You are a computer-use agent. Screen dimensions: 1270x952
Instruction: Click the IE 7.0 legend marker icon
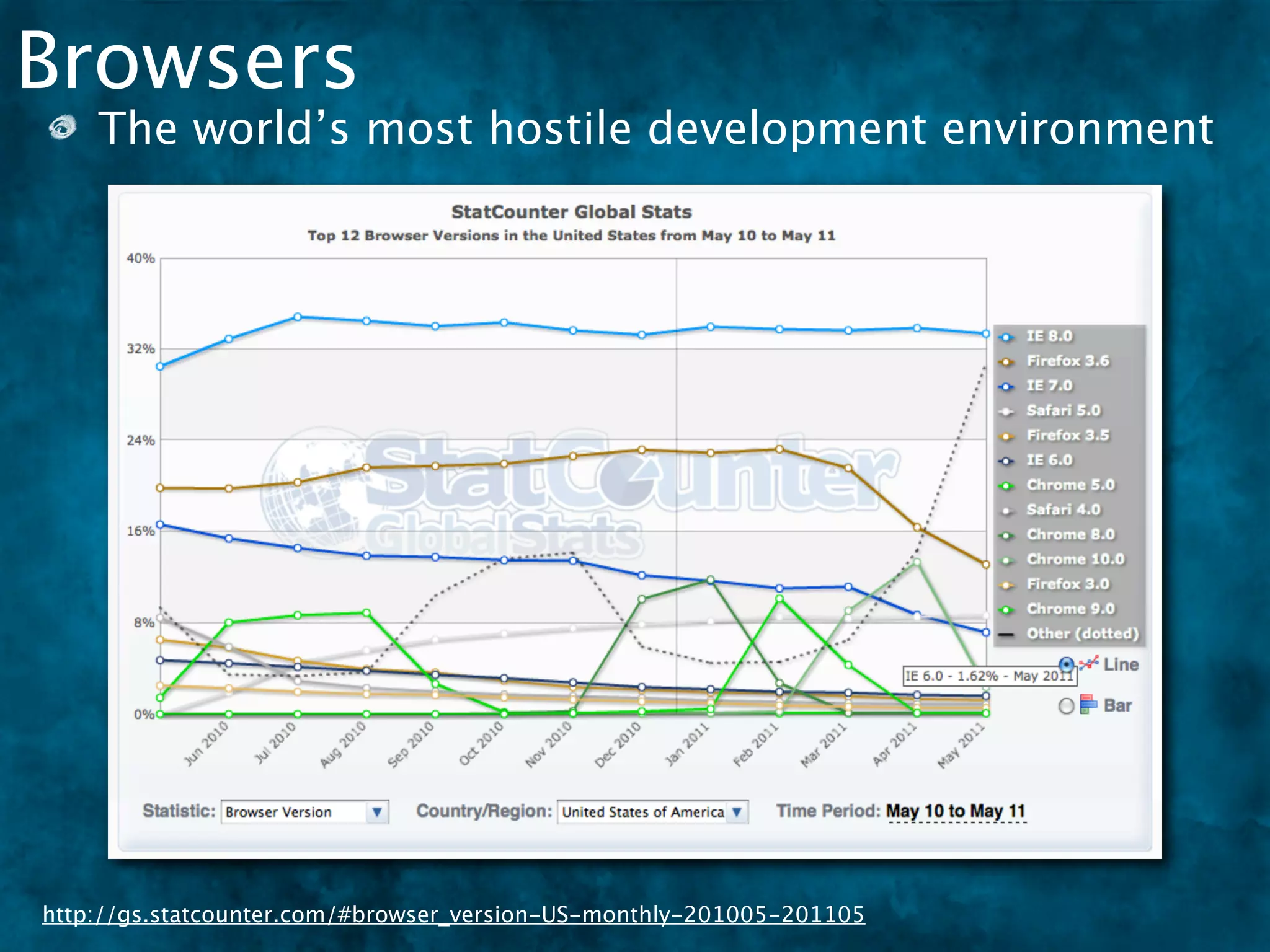tap(1007, 387)
